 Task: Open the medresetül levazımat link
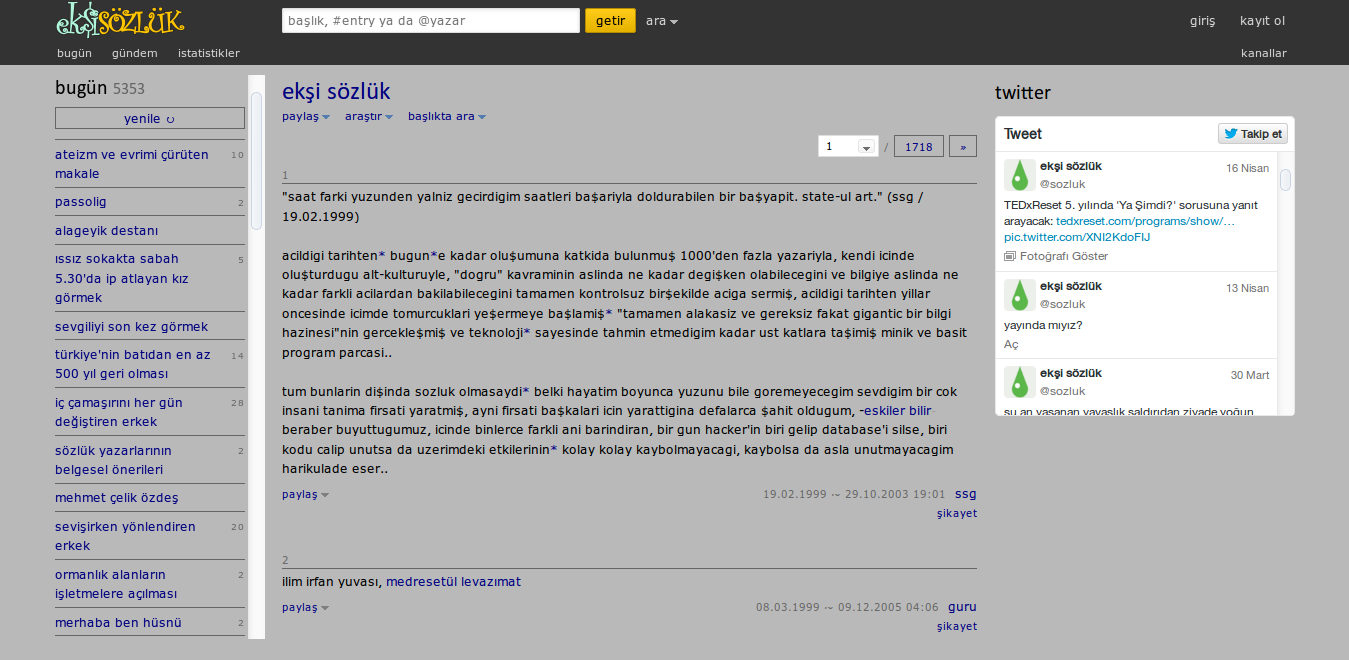pyautogui.click(x=453, y=581)
